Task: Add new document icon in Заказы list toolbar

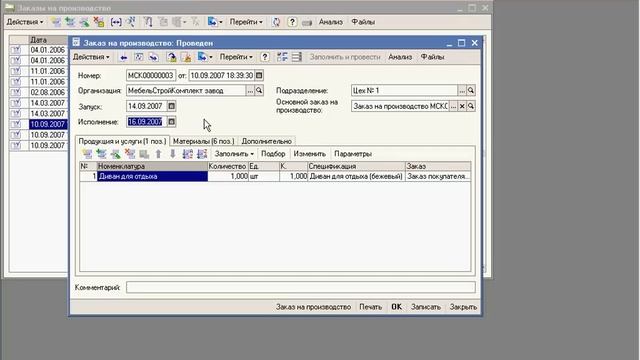Action: coord(56,22)
